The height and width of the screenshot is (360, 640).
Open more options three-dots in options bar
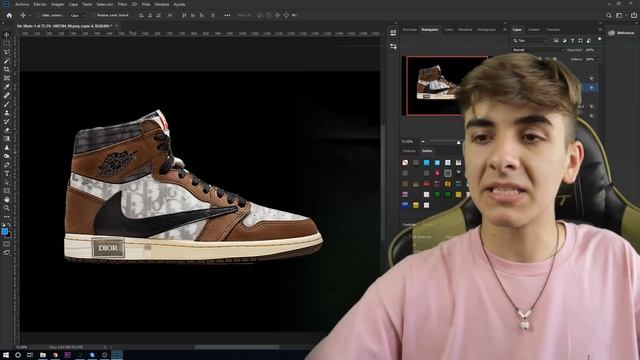tap(227, 16)
